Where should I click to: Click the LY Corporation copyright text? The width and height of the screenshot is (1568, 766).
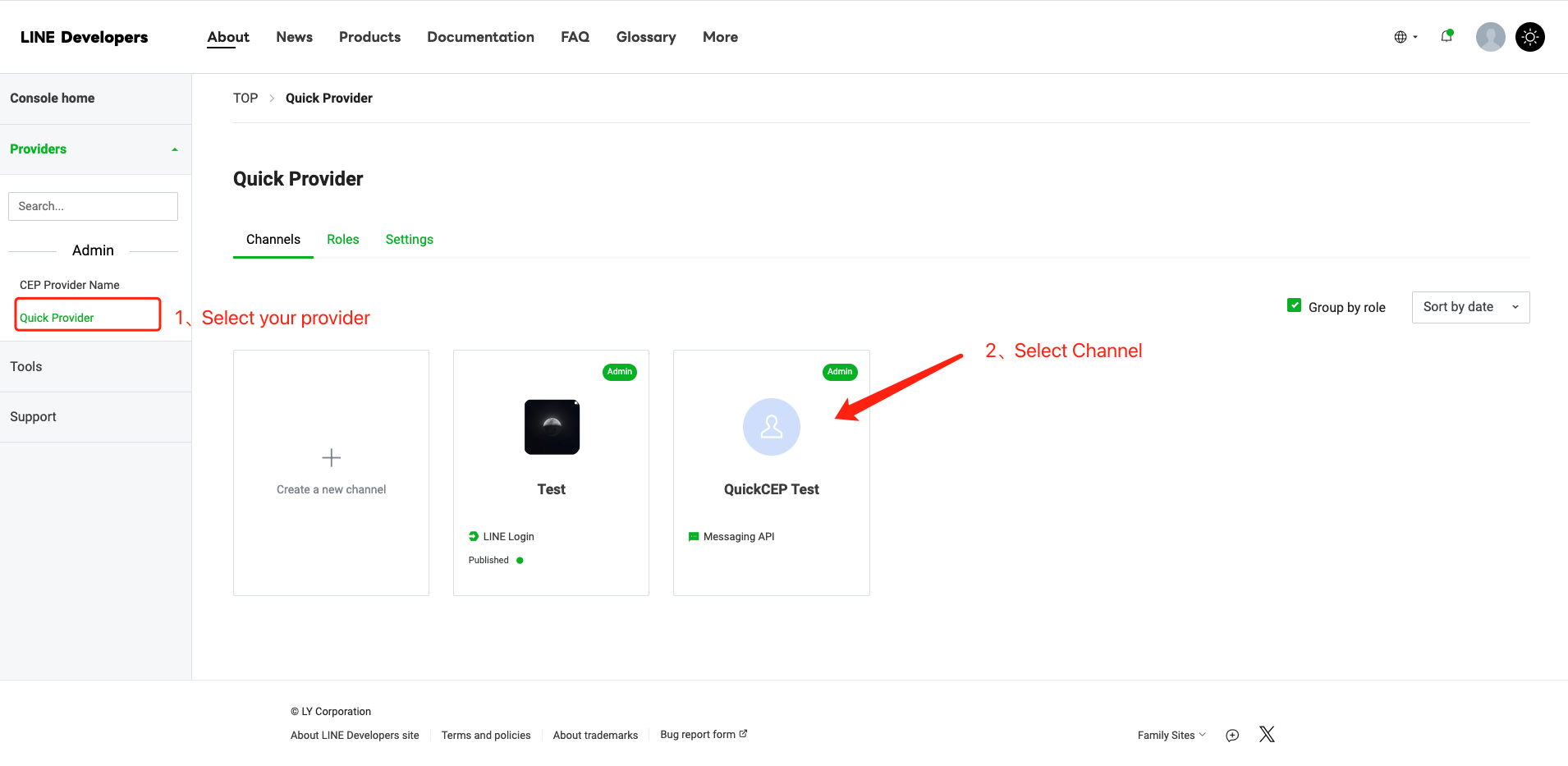331,712
